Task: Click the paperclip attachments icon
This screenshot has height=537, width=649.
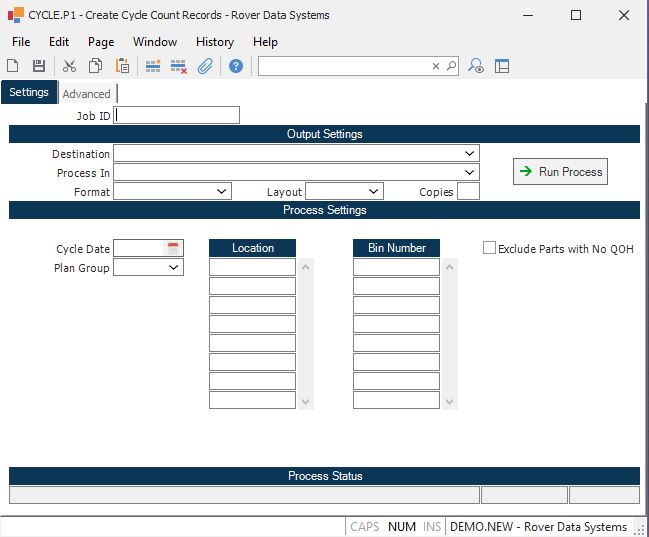Action: [x=204, y=66]
